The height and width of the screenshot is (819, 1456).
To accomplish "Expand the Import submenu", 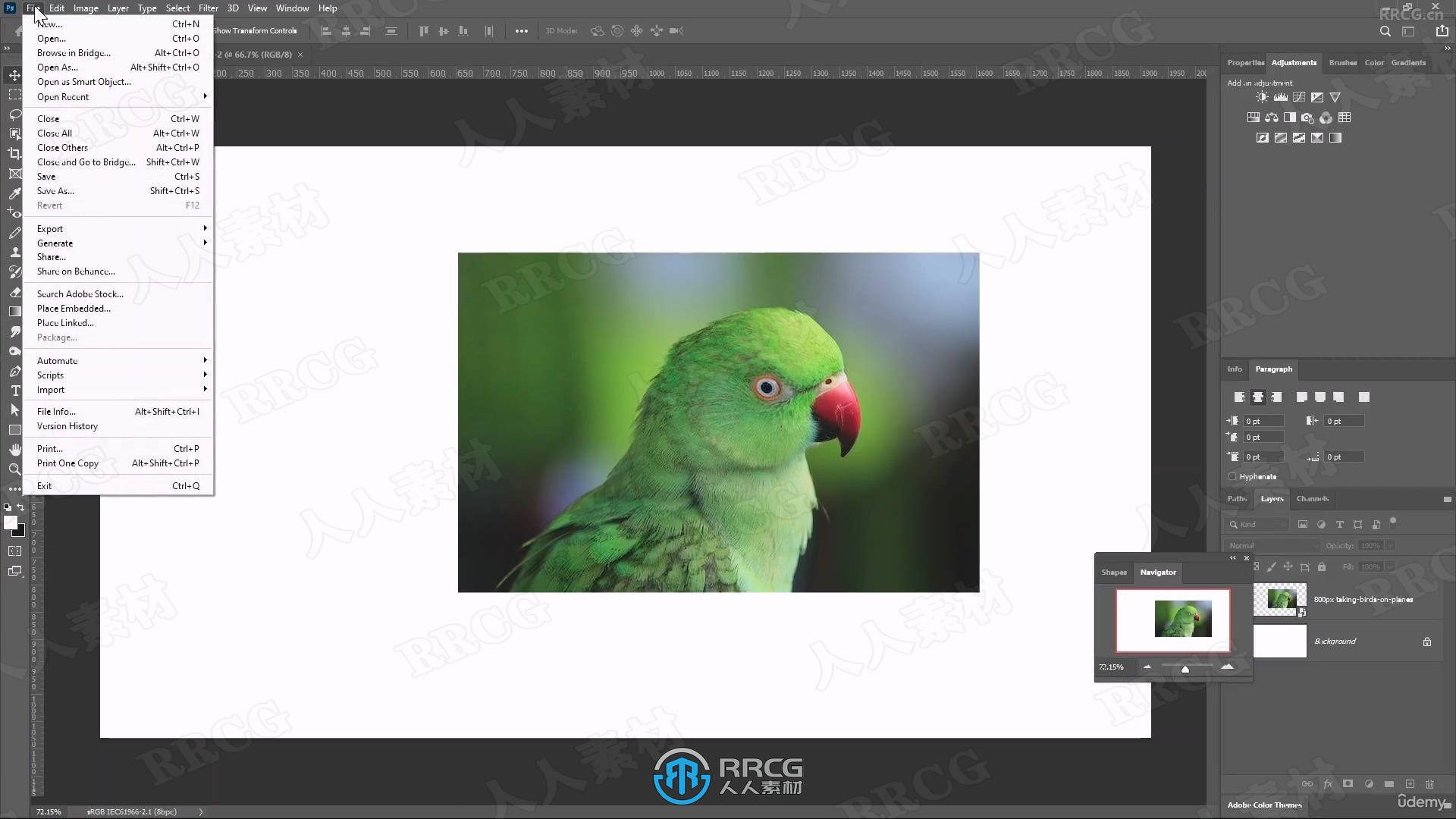I will pos(118,390).
